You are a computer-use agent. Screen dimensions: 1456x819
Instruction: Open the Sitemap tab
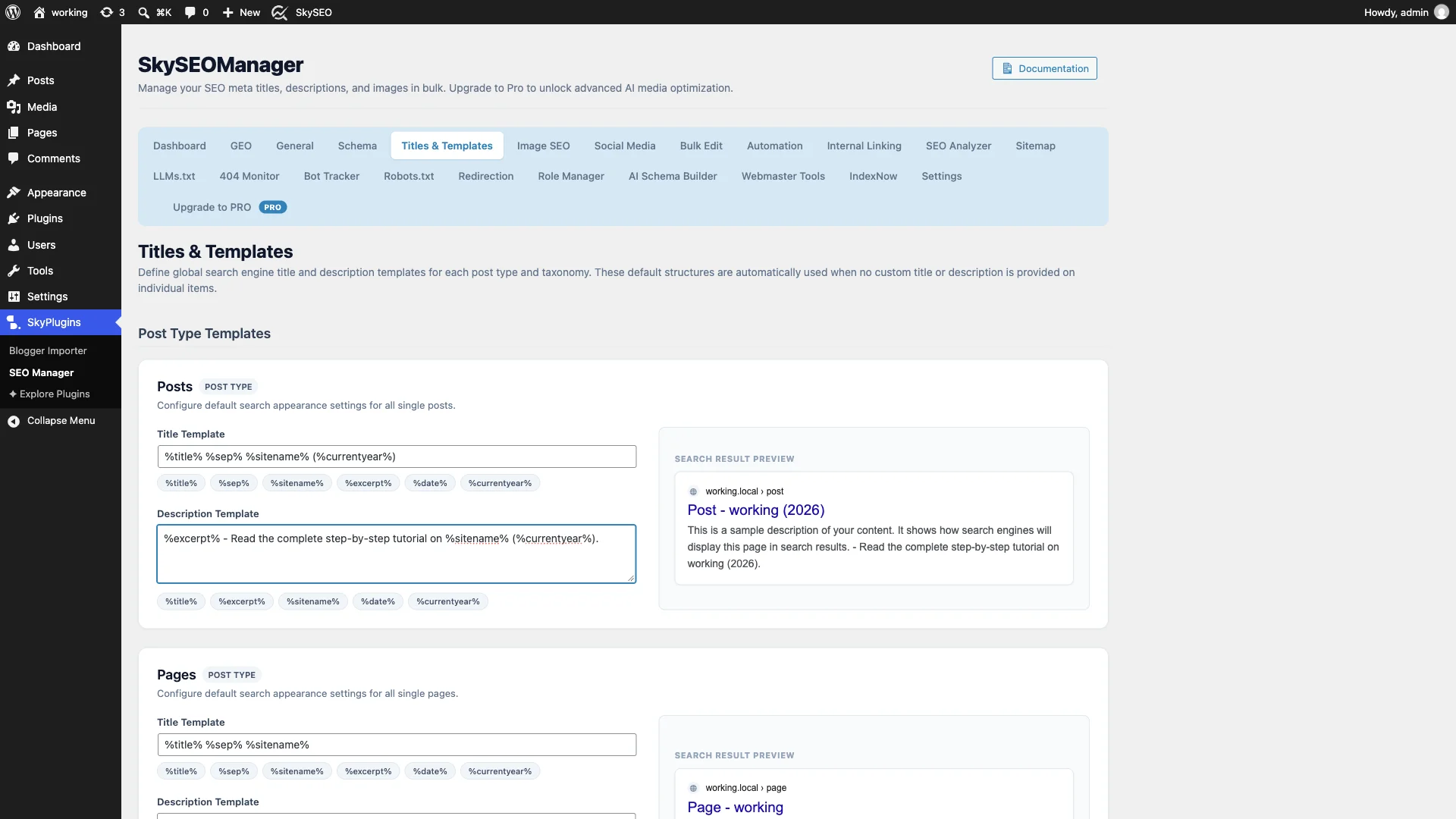pyautogui.click(x=1035, y=146)
